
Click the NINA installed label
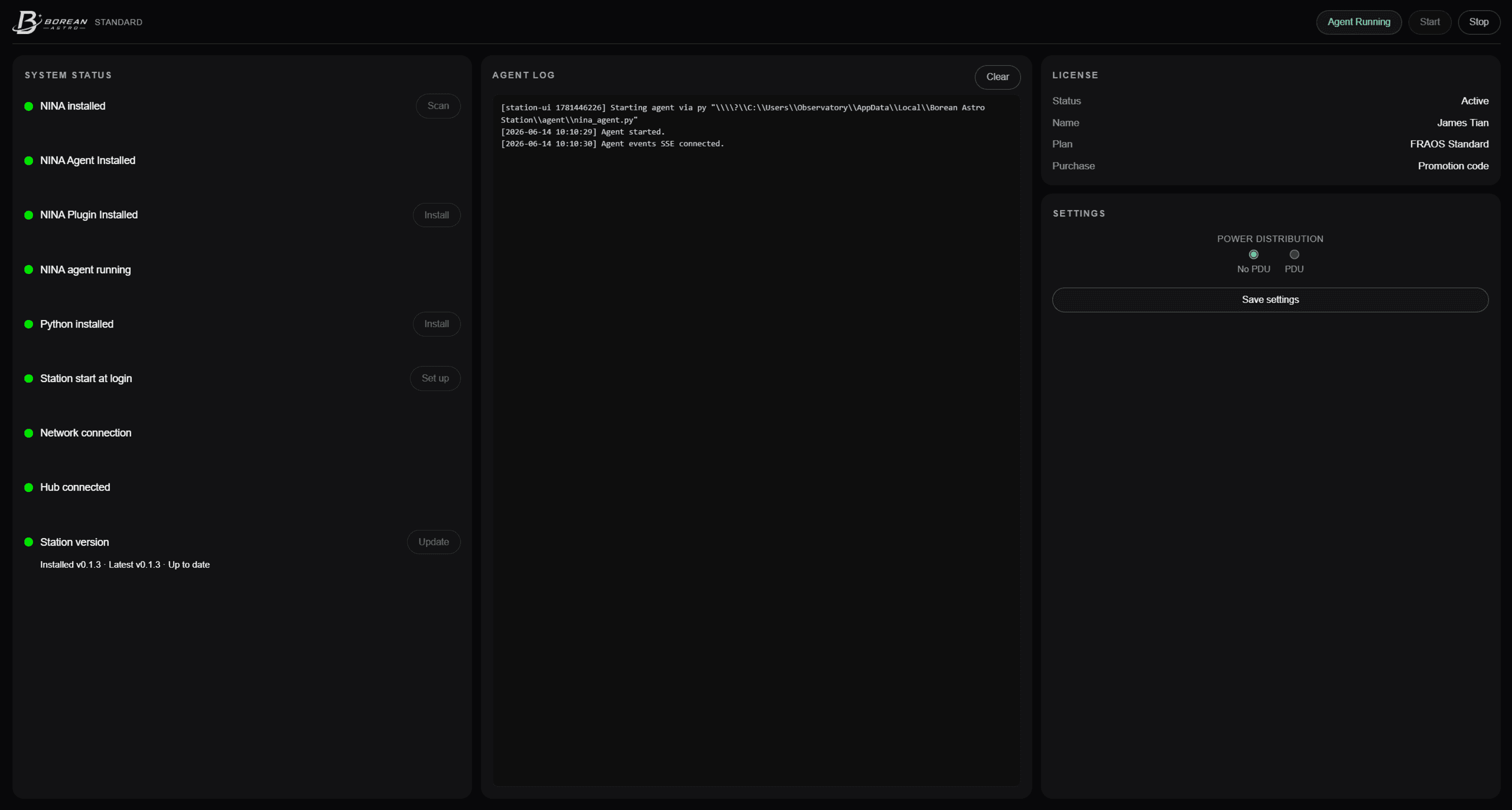(x=73, y=106)
